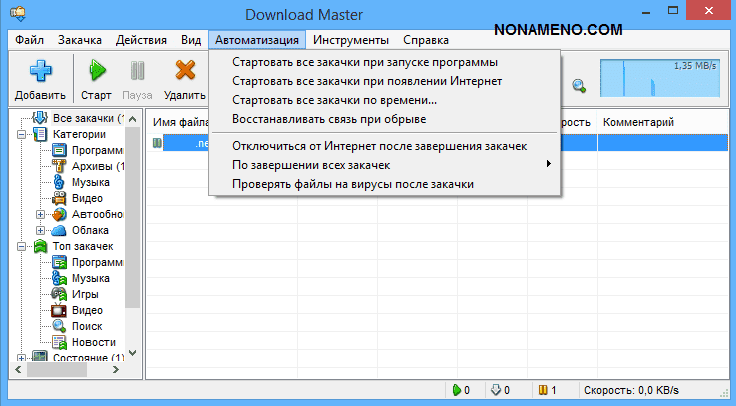Click the Удалить red X icon
The height and width of the screenshot is (406, 736).
point(184,71)
